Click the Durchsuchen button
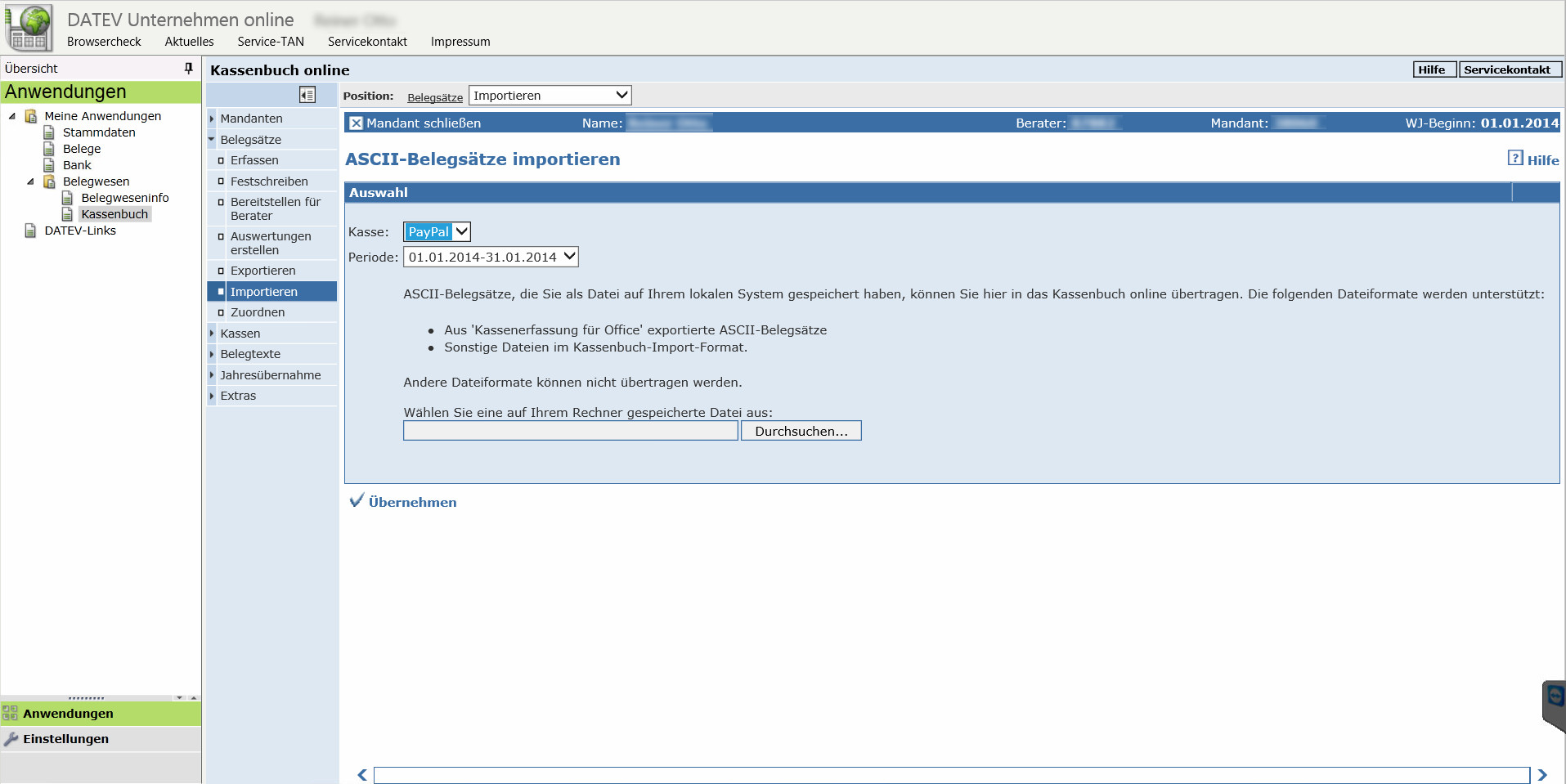Viewport: 1566px width, 784px height. (801, 431)
